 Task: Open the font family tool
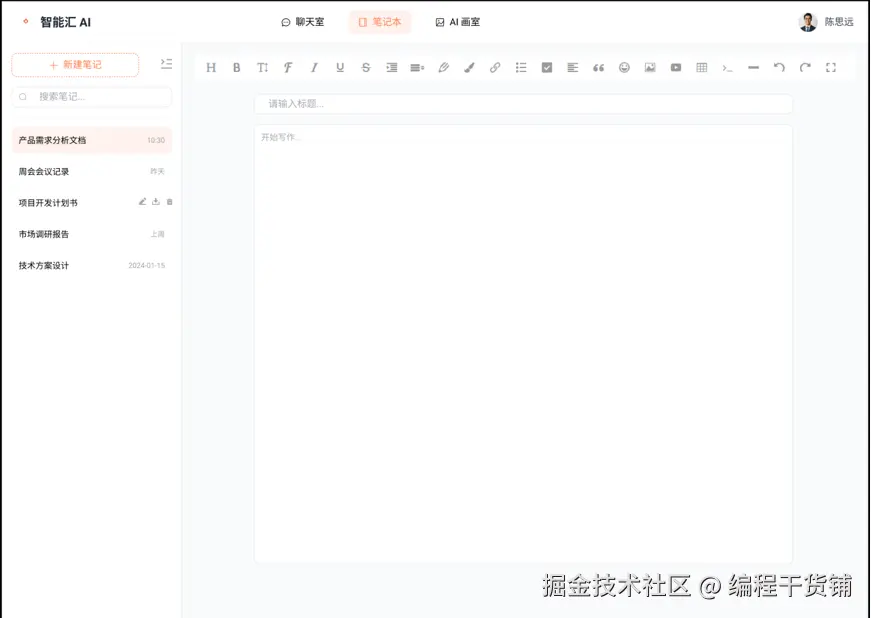tap(288, 68)
